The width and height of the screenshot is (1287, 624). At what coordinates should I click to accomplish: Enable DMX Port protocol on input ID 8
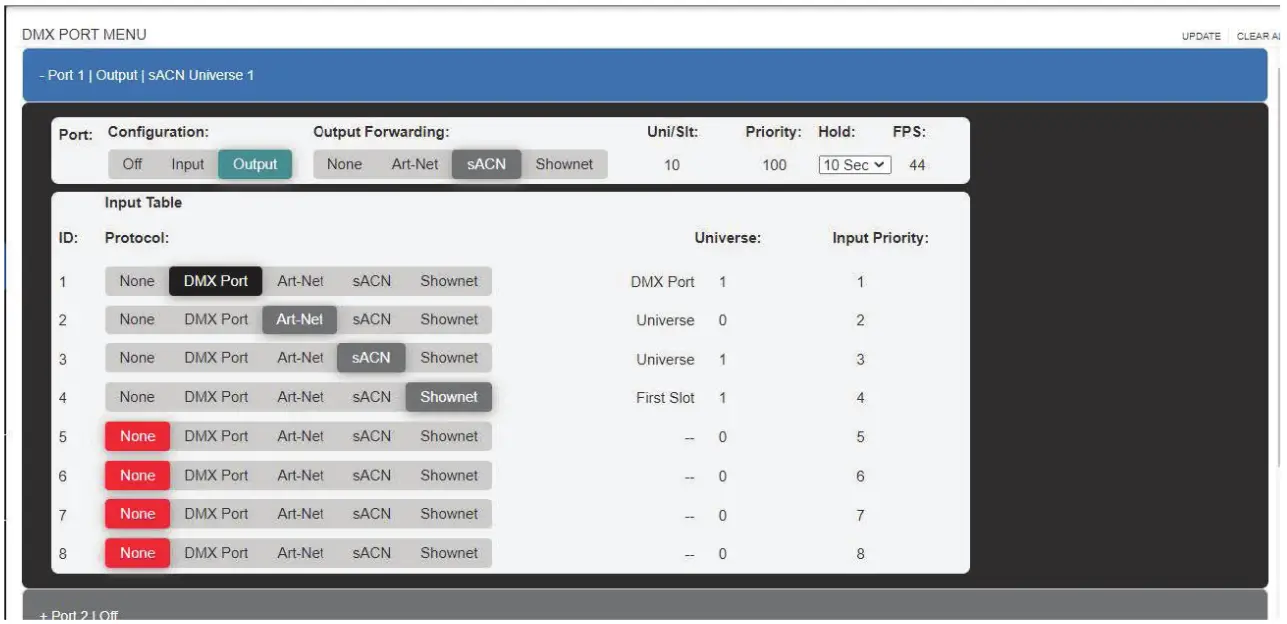tap(215, 552)
